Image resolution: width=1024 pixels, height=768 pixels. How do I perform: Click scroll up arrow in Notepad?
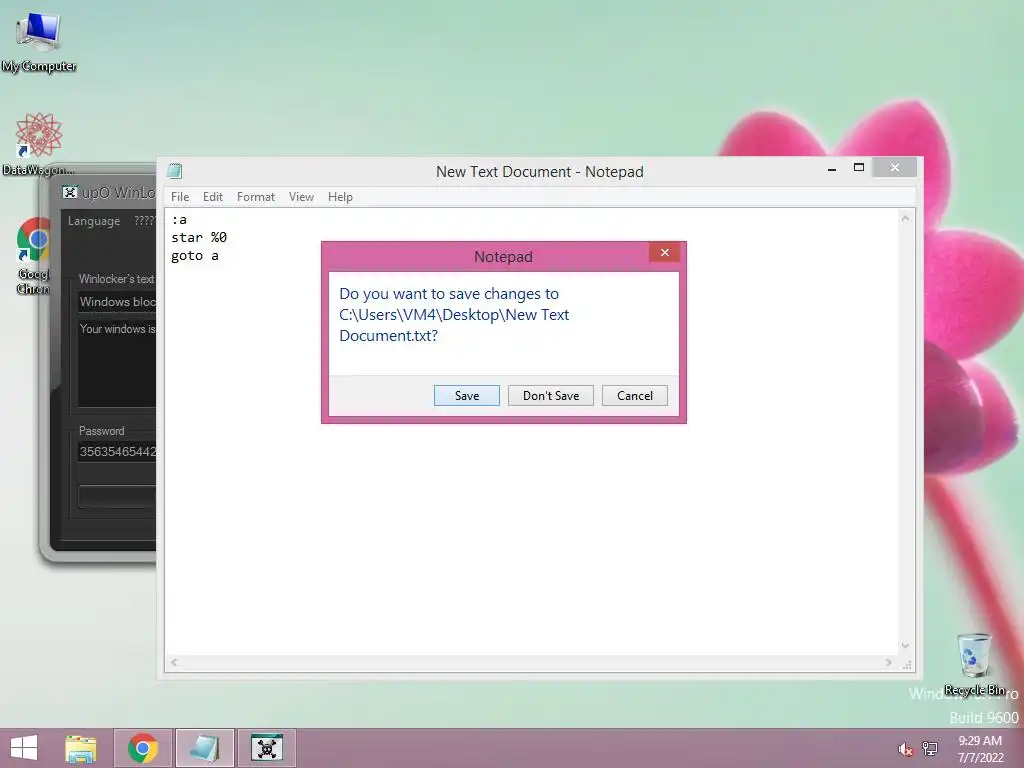[905, 219]
